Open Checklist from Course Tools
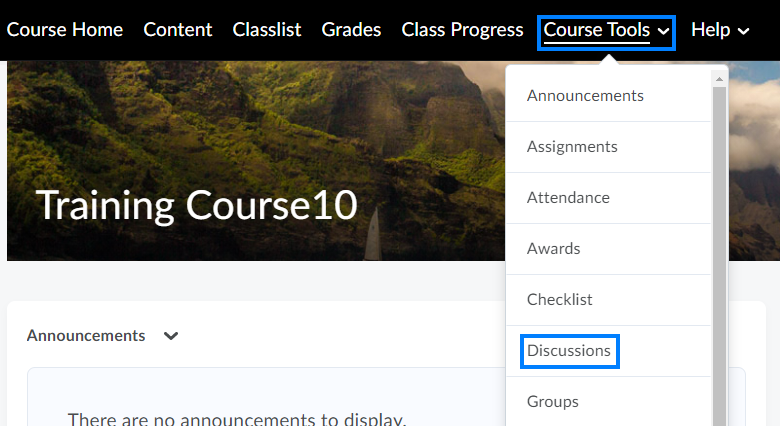Screen dimensions: 780x426 560,300
